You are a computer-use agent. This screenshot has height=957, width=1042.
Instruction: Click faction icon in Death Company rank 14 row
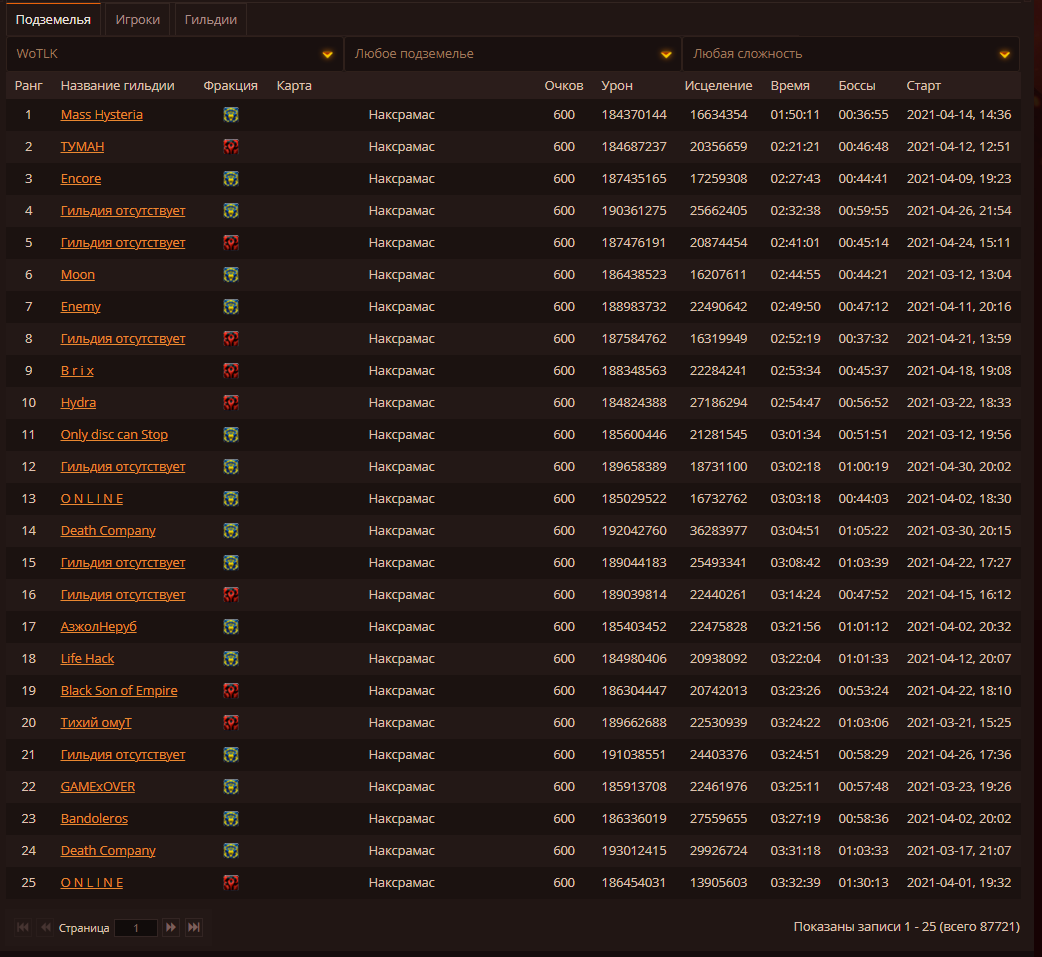[231, 531]
